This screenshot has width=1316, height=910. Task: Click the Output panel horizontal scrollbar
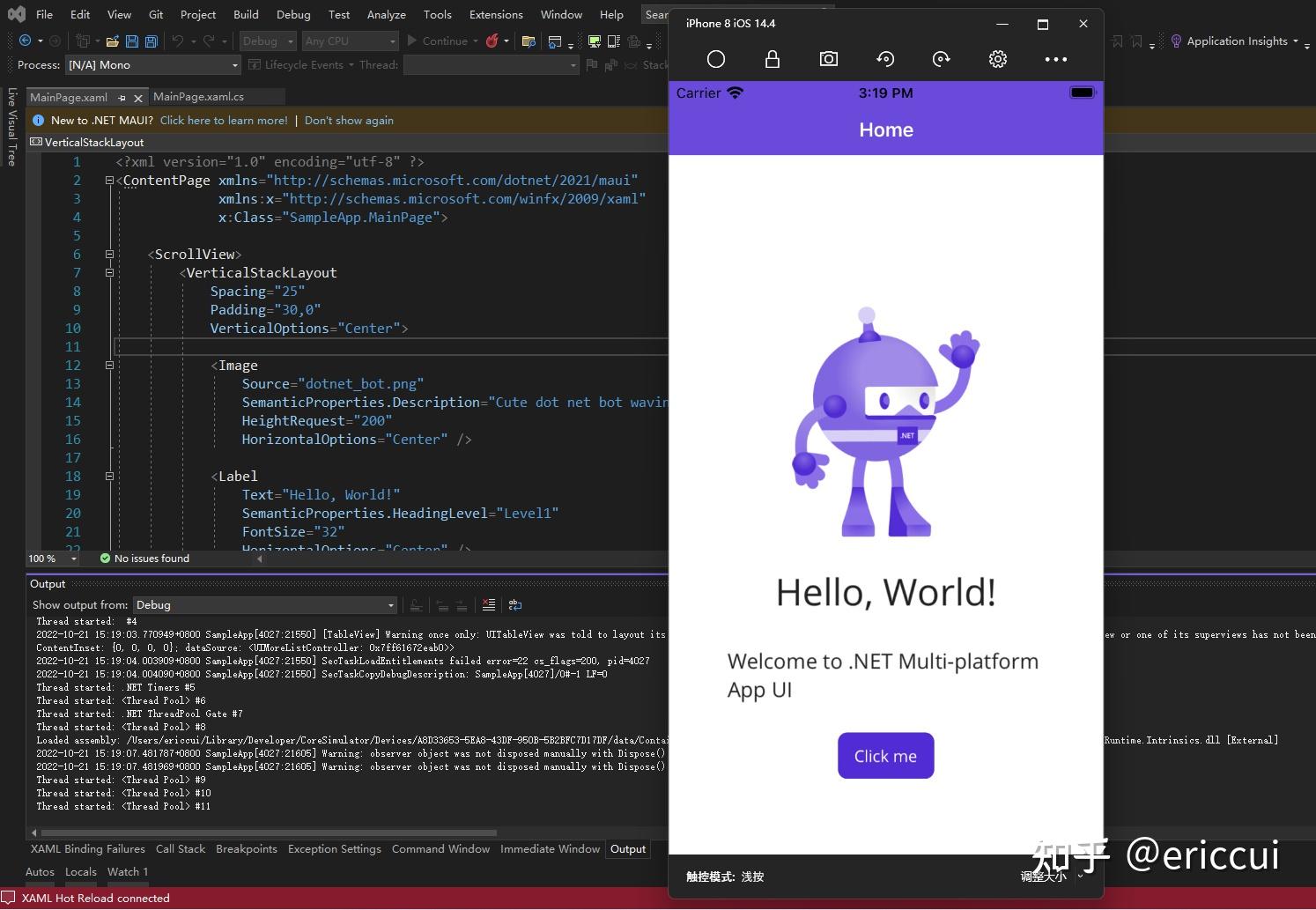coord(269,832)
